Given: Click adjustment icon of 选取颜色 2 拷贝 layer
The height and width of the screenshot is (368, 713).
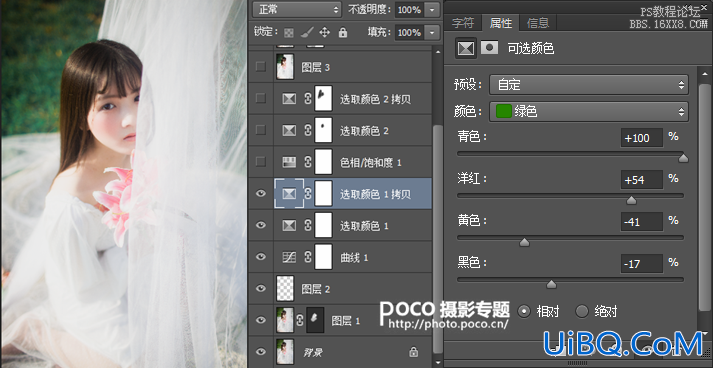Looking at the screenshot, I should 289,99.
